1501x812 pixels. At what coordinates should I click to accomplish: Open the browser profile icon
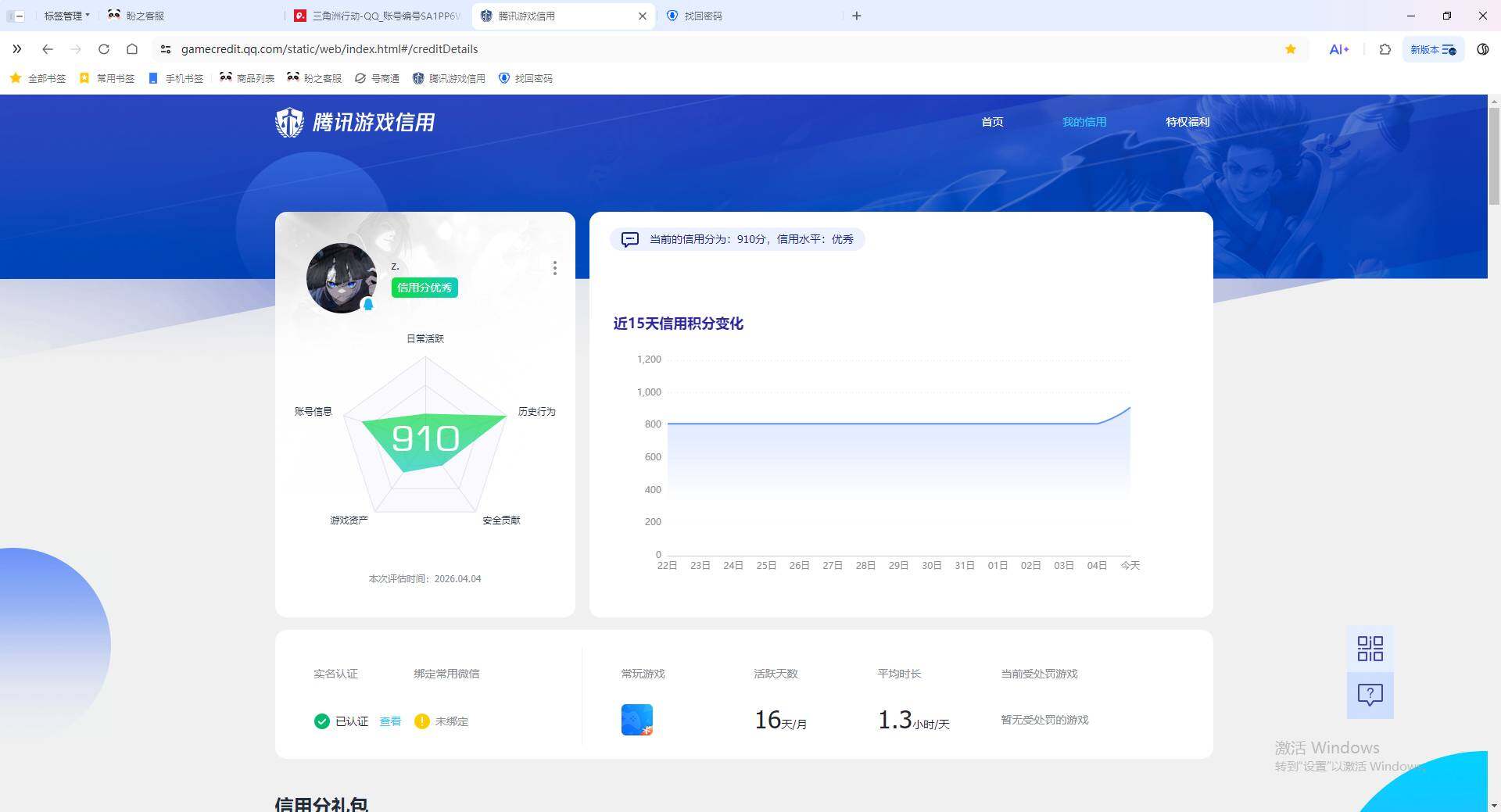click(1483, 49)
